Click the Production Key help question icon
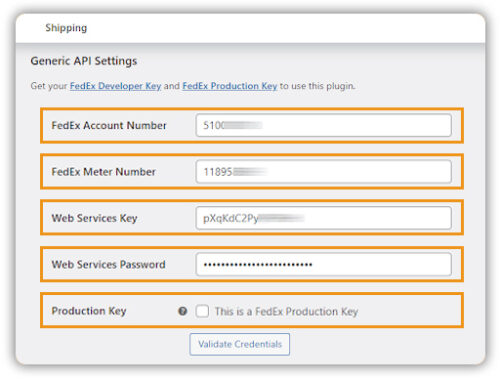This screenshot has width=500, height=380. [x=182, y=311]
